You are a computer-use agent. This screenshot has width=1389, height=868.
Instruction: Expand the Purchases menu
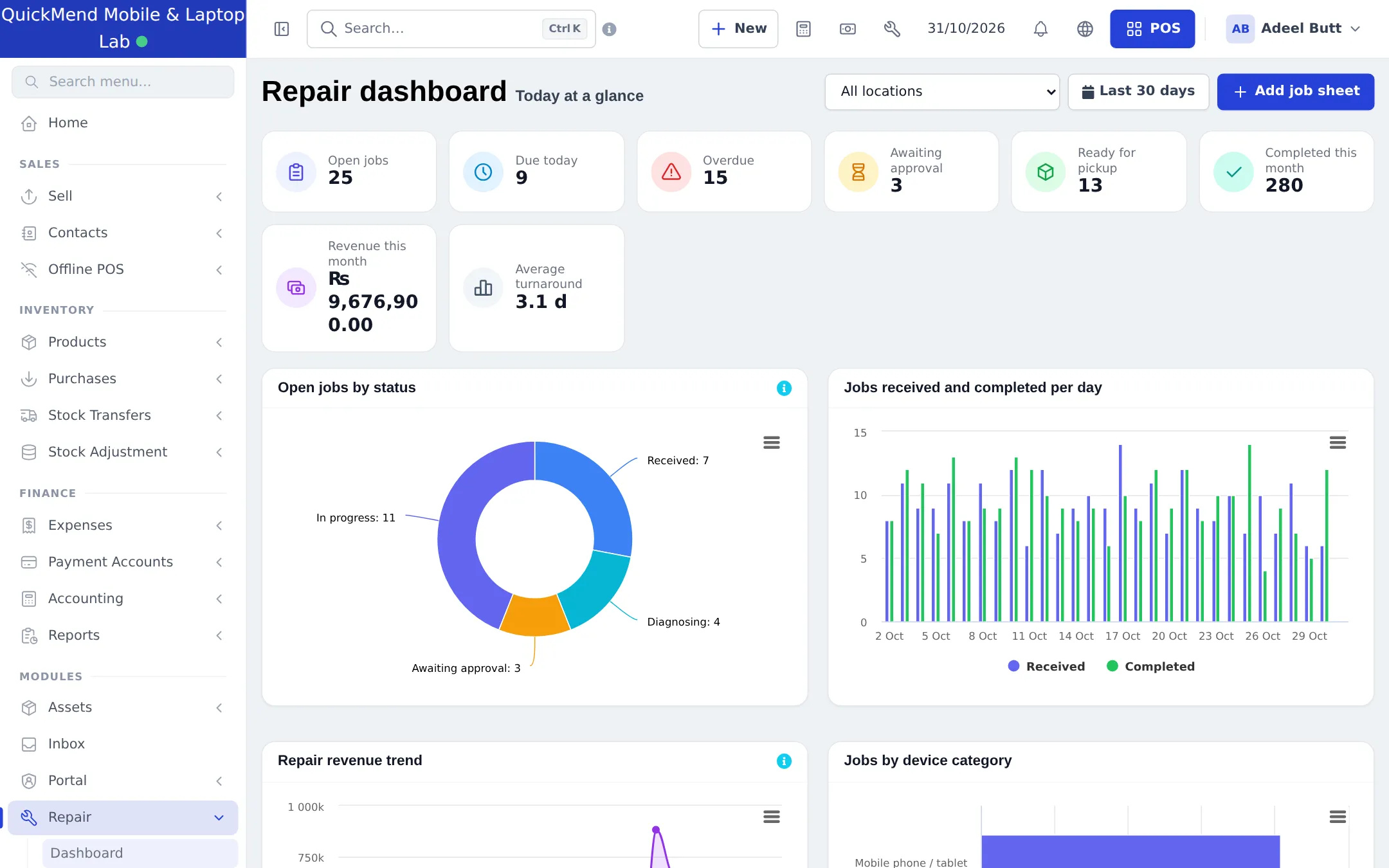coord(122,379)
